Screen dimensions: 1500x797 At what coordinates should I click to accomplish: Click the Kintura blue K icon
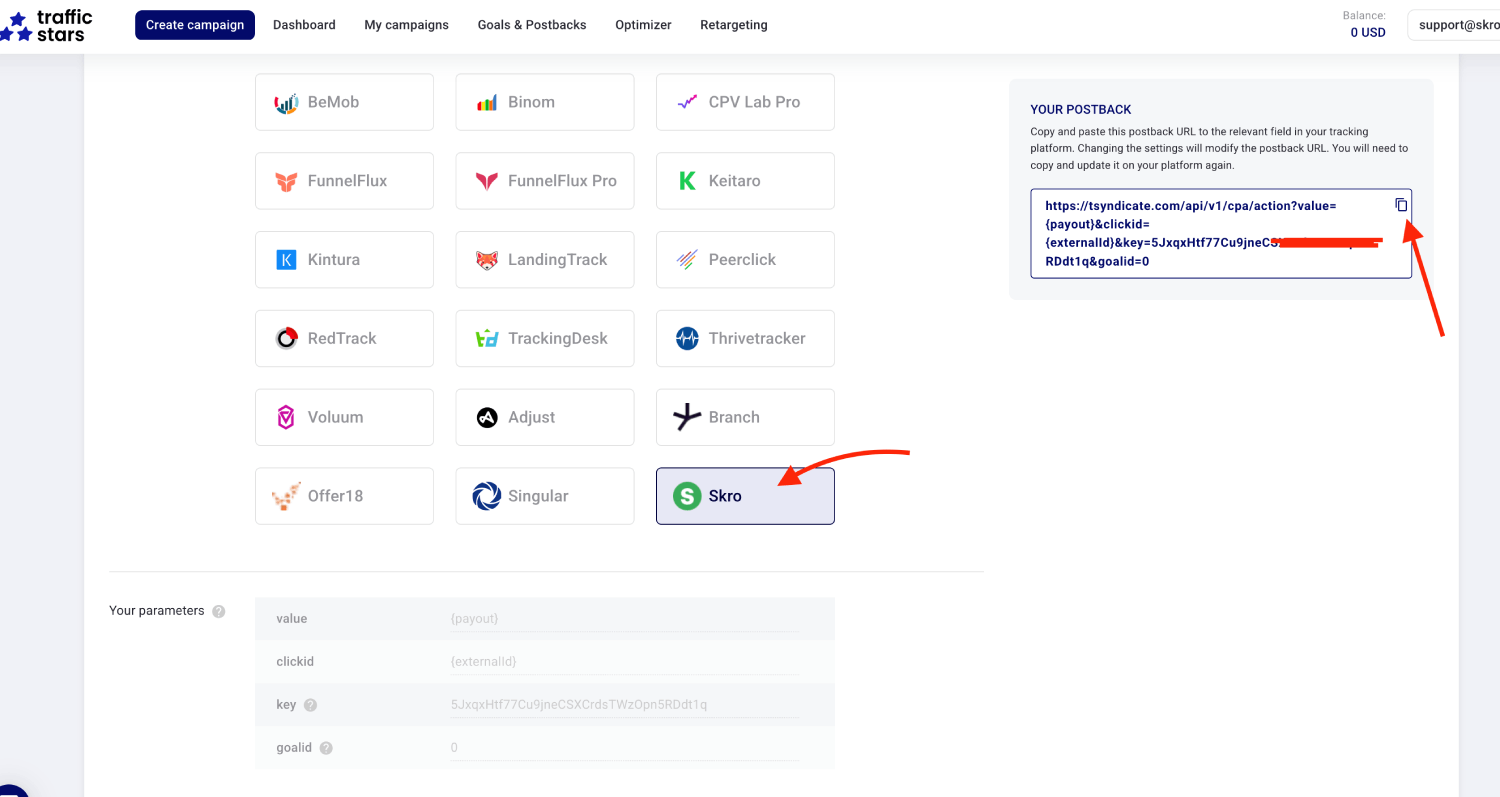click(287, 260)
